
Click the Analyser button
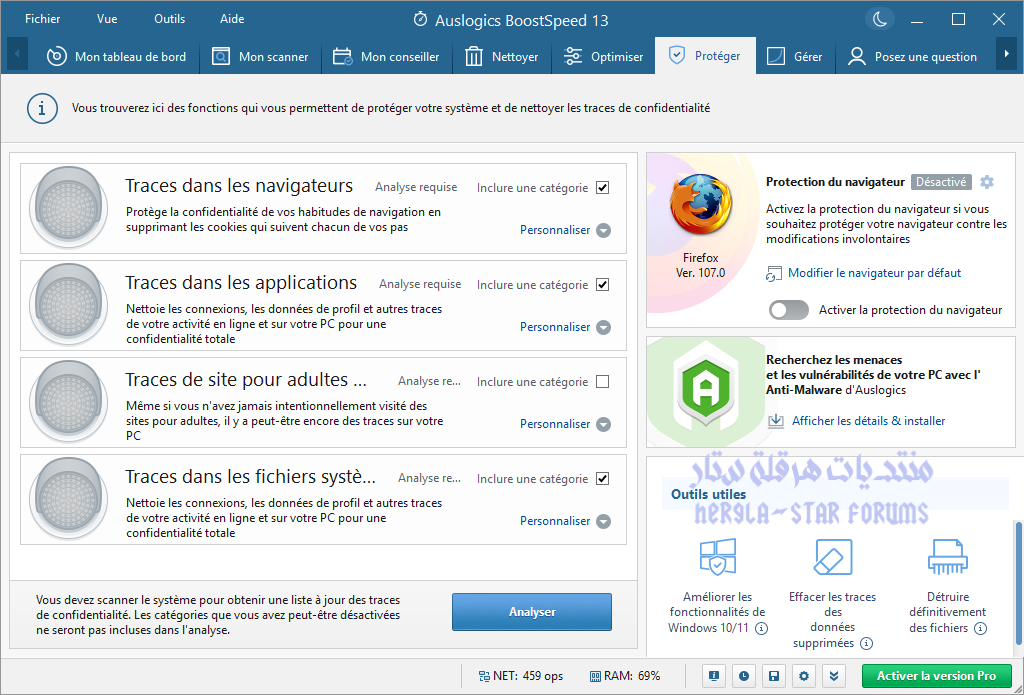[x=532, y=612]
